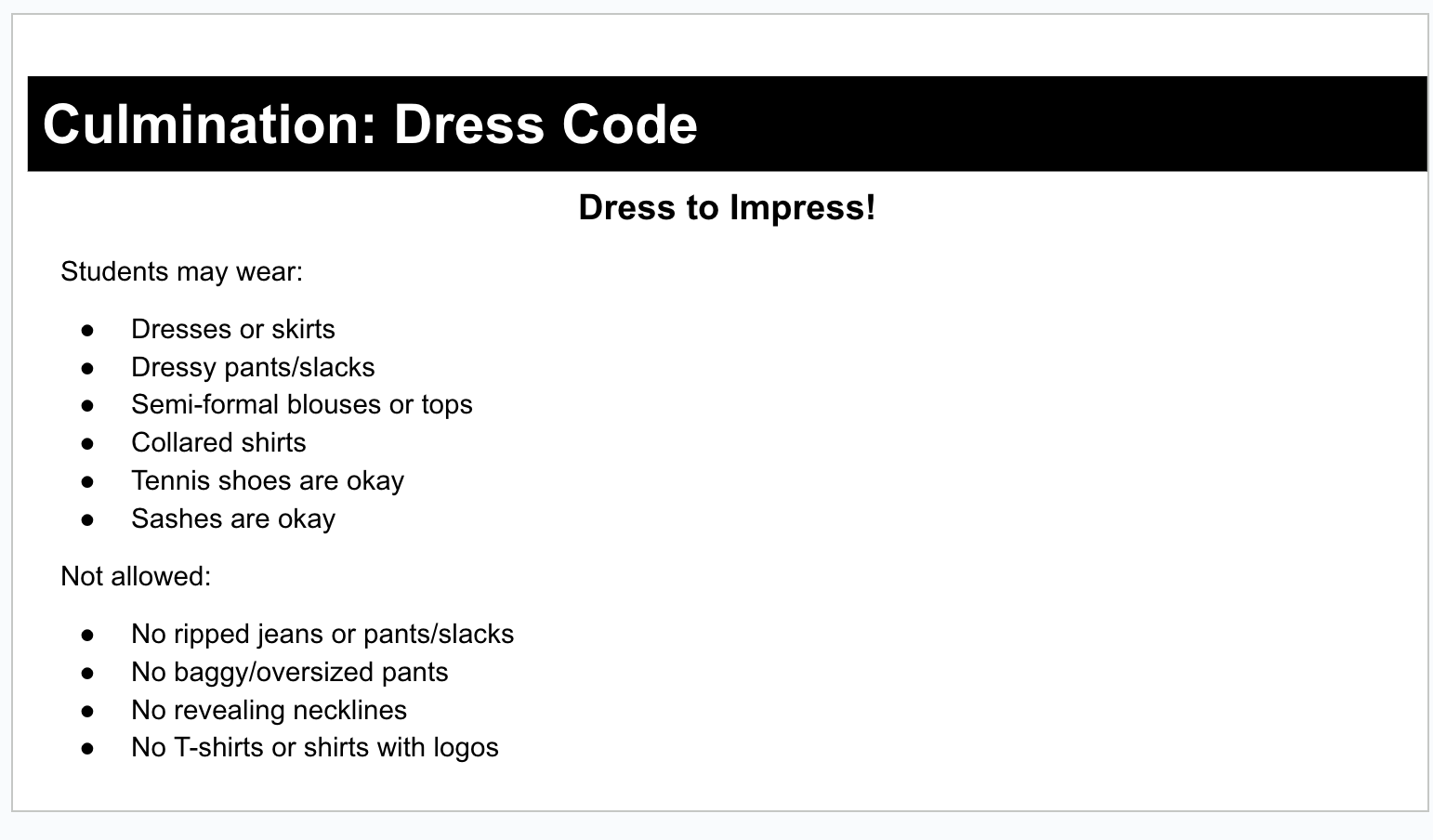Screen dimensions: 1433x840
Task: Select the 'Dresses or skirts' bullet text
Action: [233, 329]
